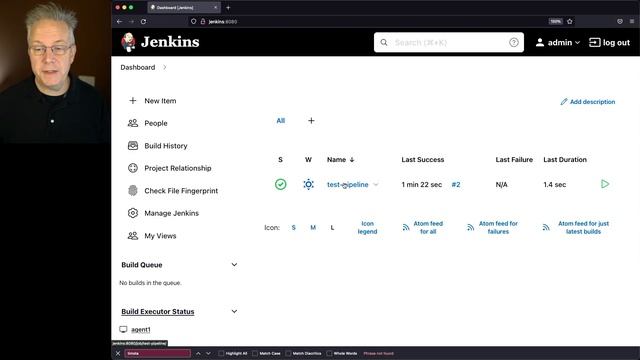Collapse the Build Executor Status section

tap(234, 311)
